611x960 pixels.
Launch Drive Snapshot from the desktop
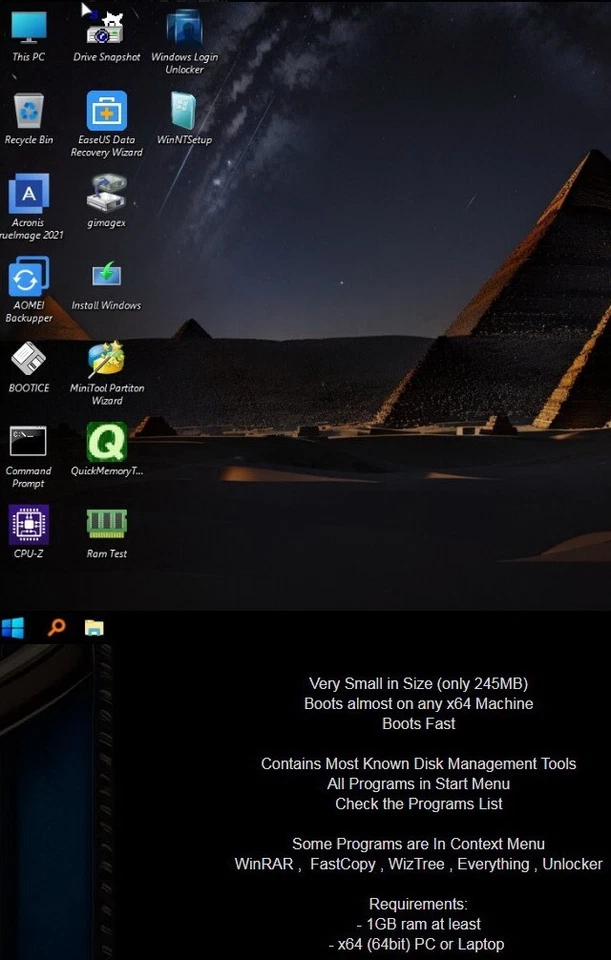click(x=107, y=38)
